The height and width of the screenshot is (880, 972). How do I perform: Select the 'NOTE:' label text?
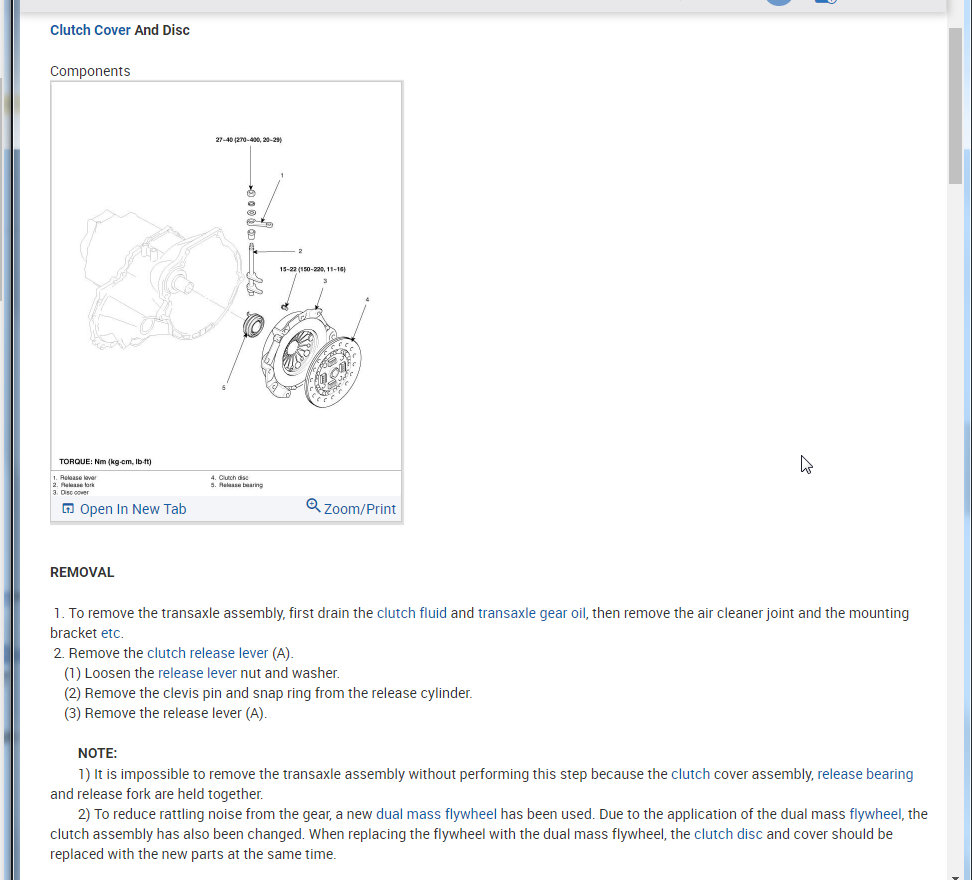click(x=97, y=753)
